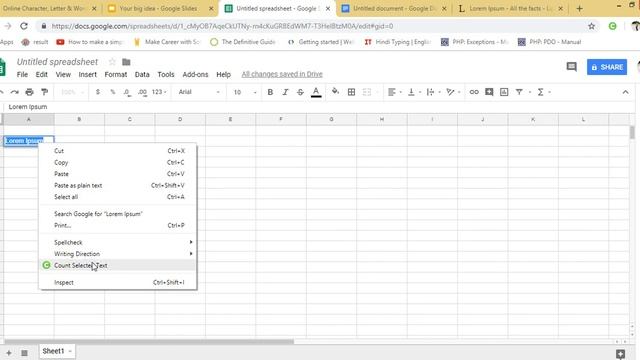This screenshot has height=360, width=640.
Task: Toggle italic formatting
Action: [285, 92]
